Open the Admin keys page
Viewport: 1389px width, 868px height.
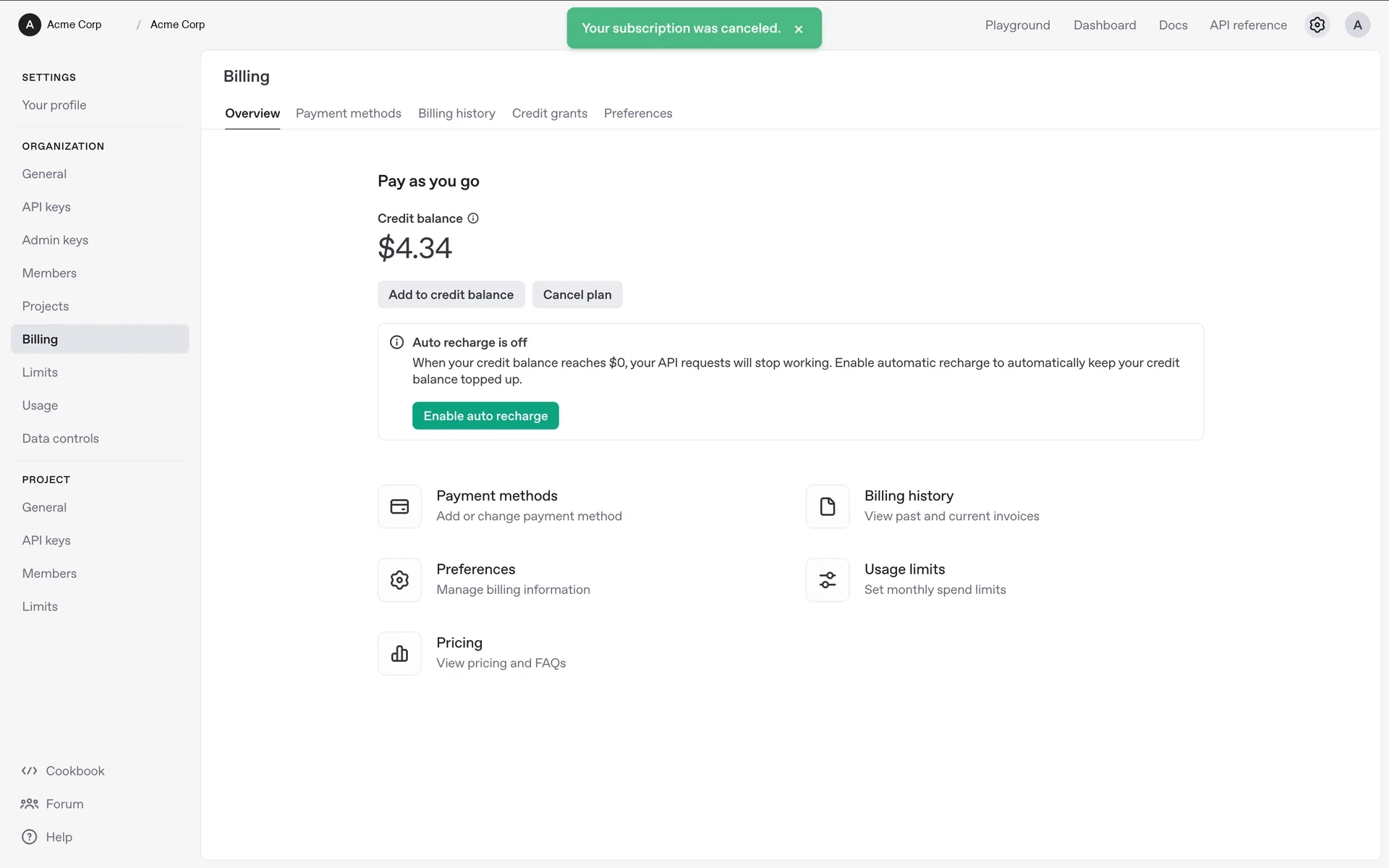pos(55,240)
